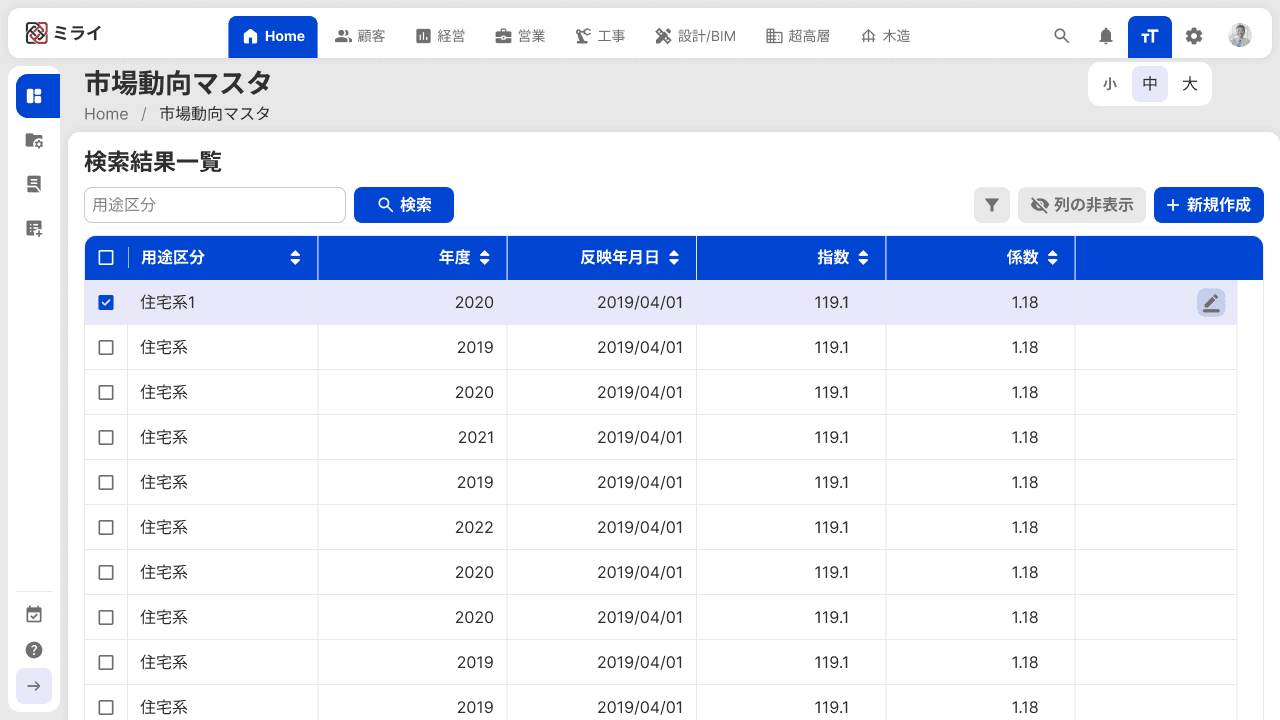The width and height of the screenshot is (1280, 720).
Task: Open the 設計/BIM tab
Action: point(695,37)
